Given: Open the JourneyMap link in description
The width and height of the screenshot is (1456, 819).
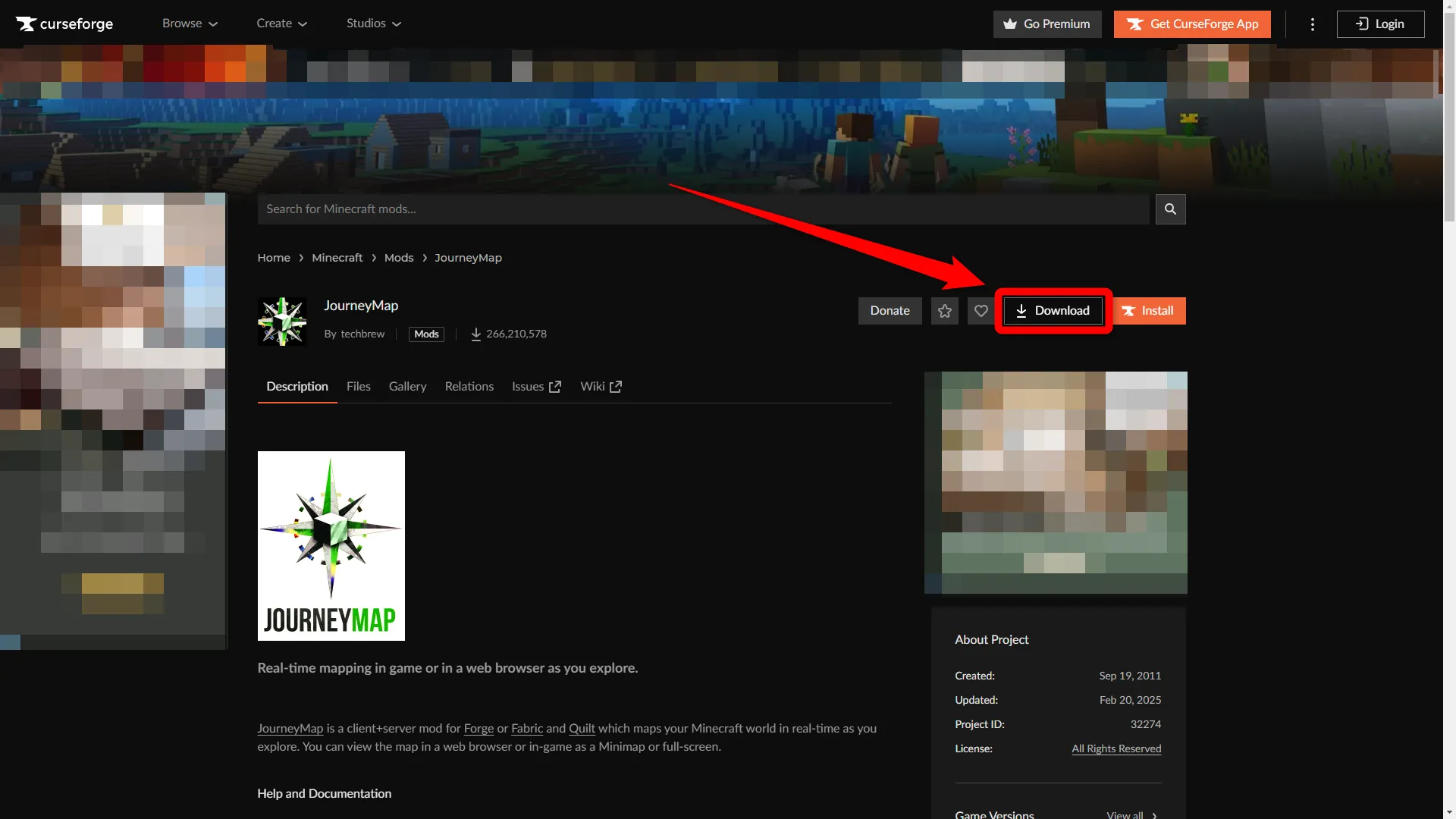Looking at the screenshot, I should [x=290, y=728].
